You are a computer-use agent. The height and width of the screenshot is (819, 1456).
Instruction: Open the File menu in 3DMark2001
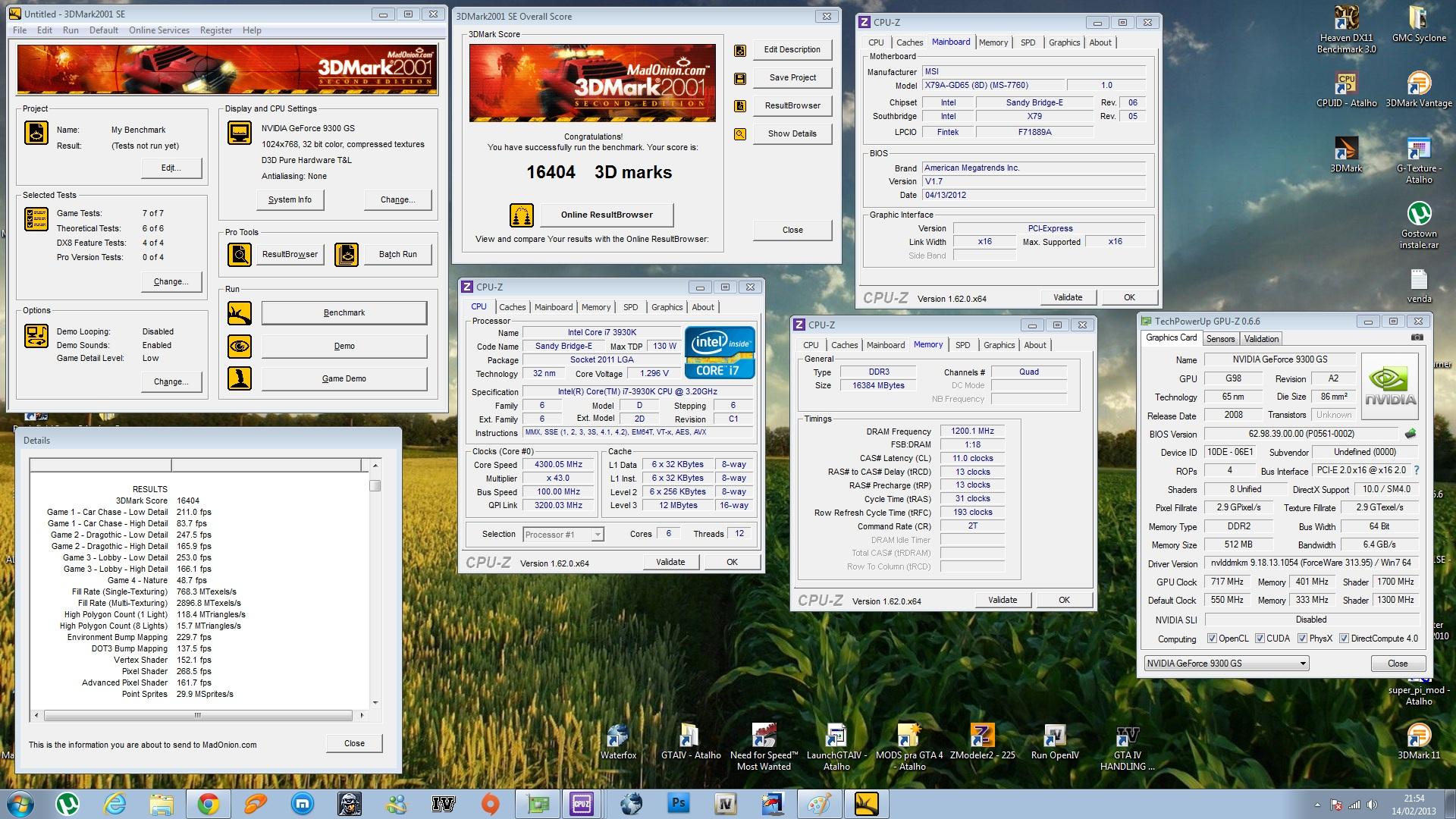(20, 30)
